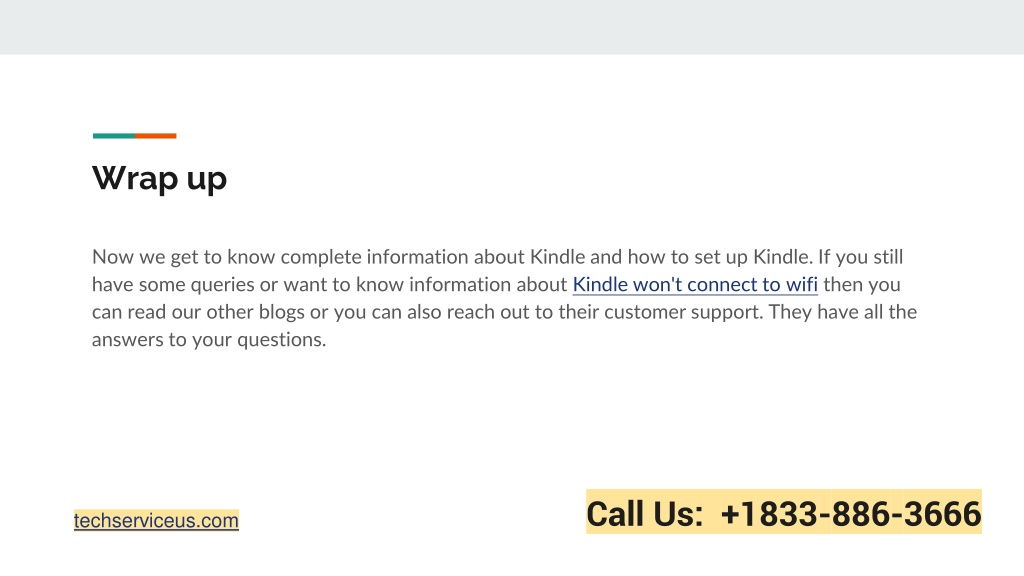Image resolution: width=1024 pixels, height=576 pixels.
Task: Click the teal segment of the accent line
Action: 114,136
